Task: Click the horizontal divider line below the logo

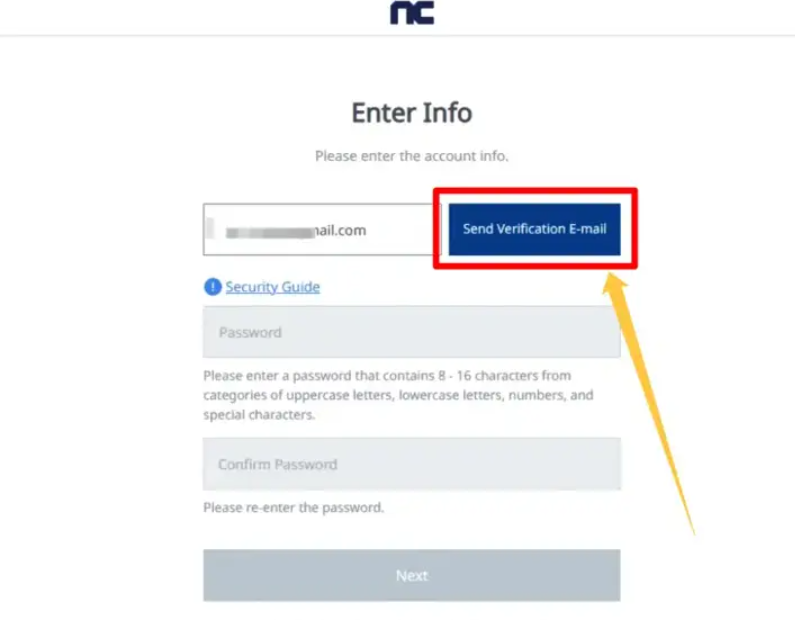Action: (200, 36)
